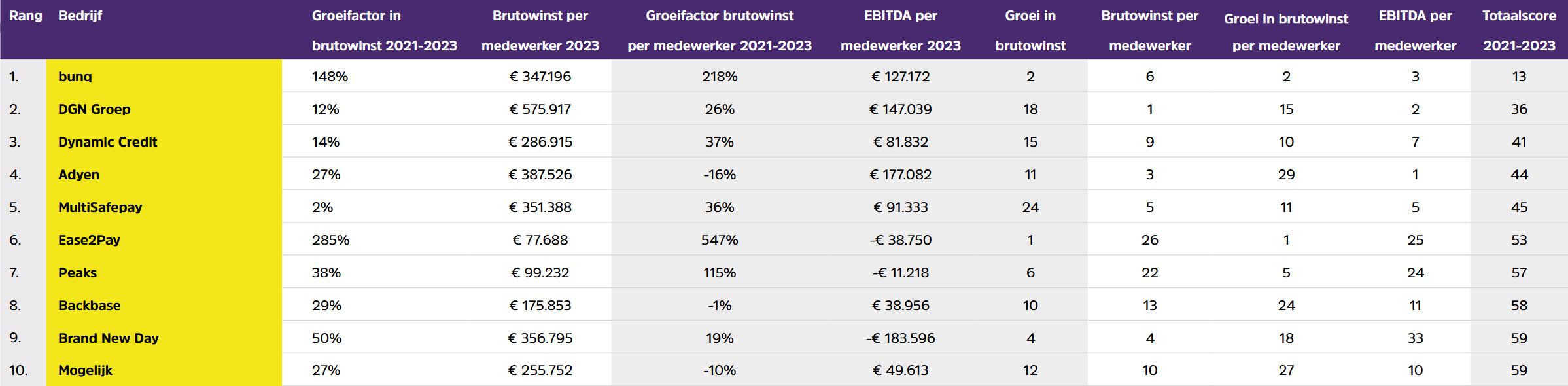Select MultiSafepay in the company column

100,207
